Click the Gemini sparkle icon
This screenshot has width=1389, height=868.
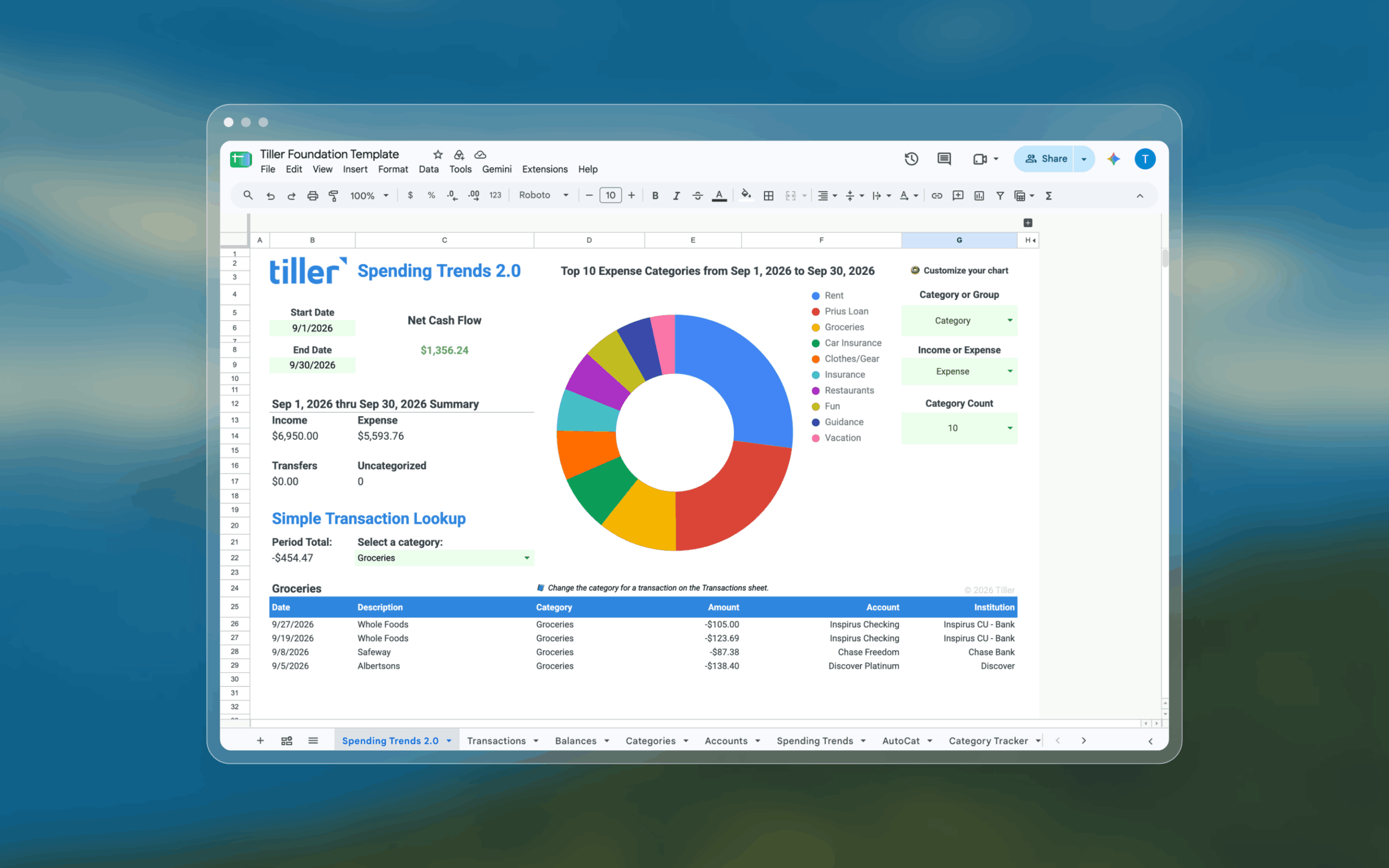1113,159
